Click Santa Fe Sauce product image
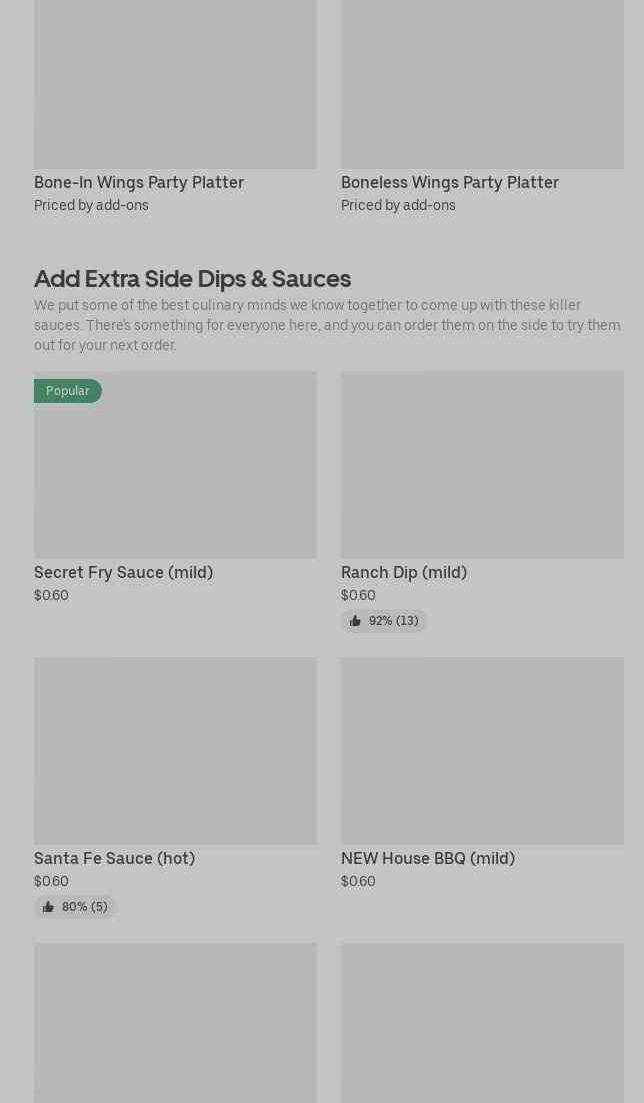Image resolution: width=644 pixels, height=1103 pixels. (x=175, y=751)
